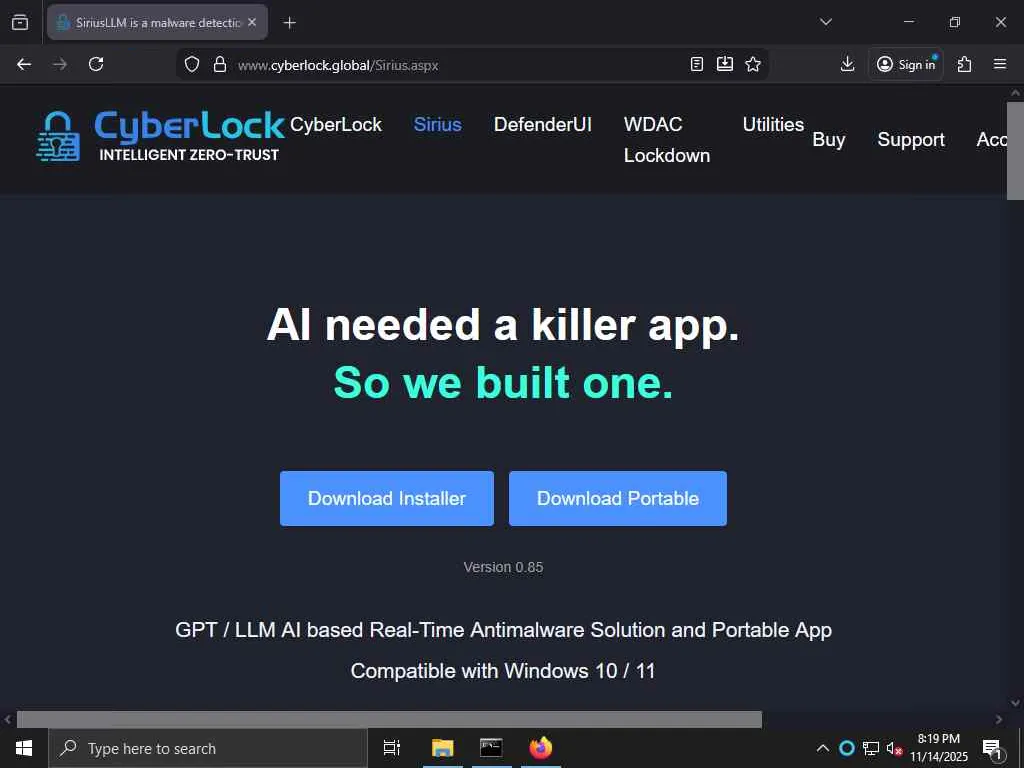The image size is (1024, 768).
Task: Toggle reader view icon
Action: [x=697, y=64]
